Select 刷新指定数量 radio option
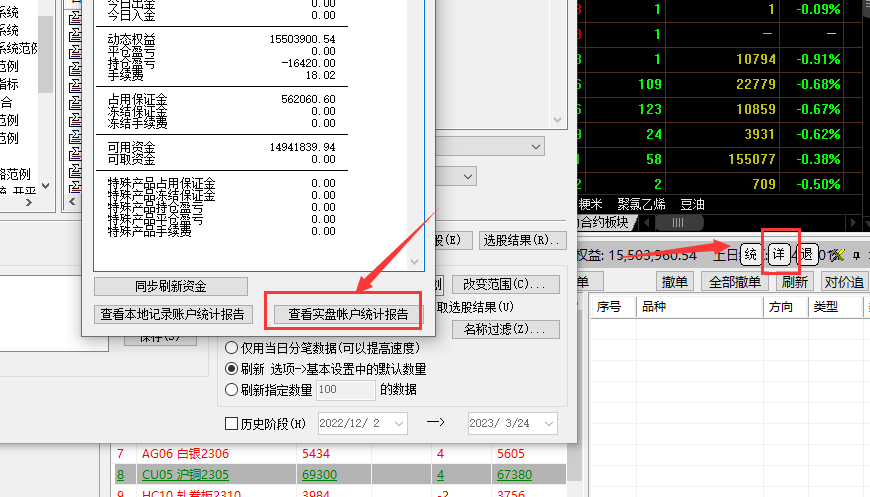This screenshot has height=497, width=870. tap(231, 389)
